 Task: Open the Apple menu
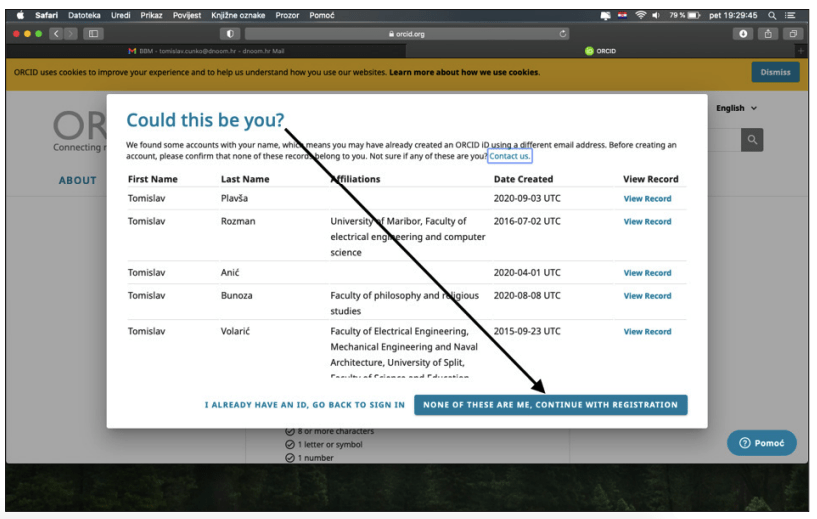tap(20, 15)
